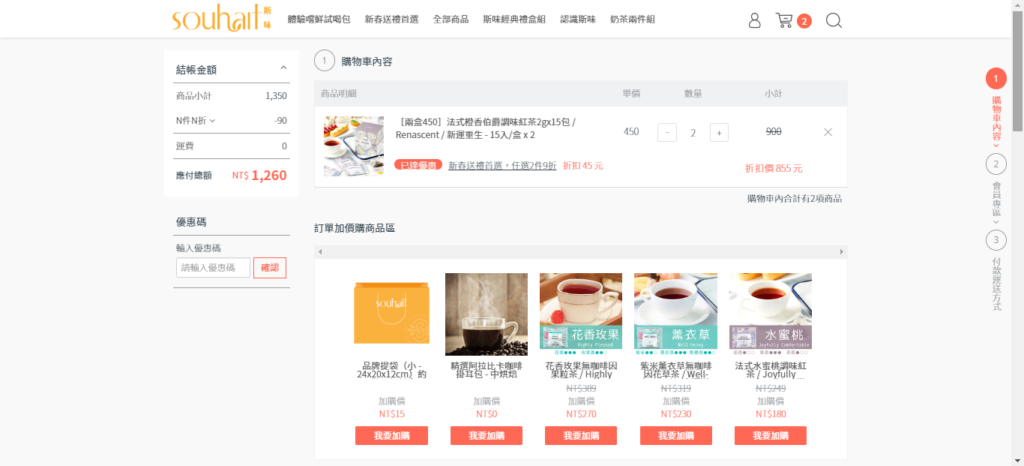The width and height of the screenshot is (1024, 466).
Task: Jump to step 2 會員專區 side marker
Action: 996,164
